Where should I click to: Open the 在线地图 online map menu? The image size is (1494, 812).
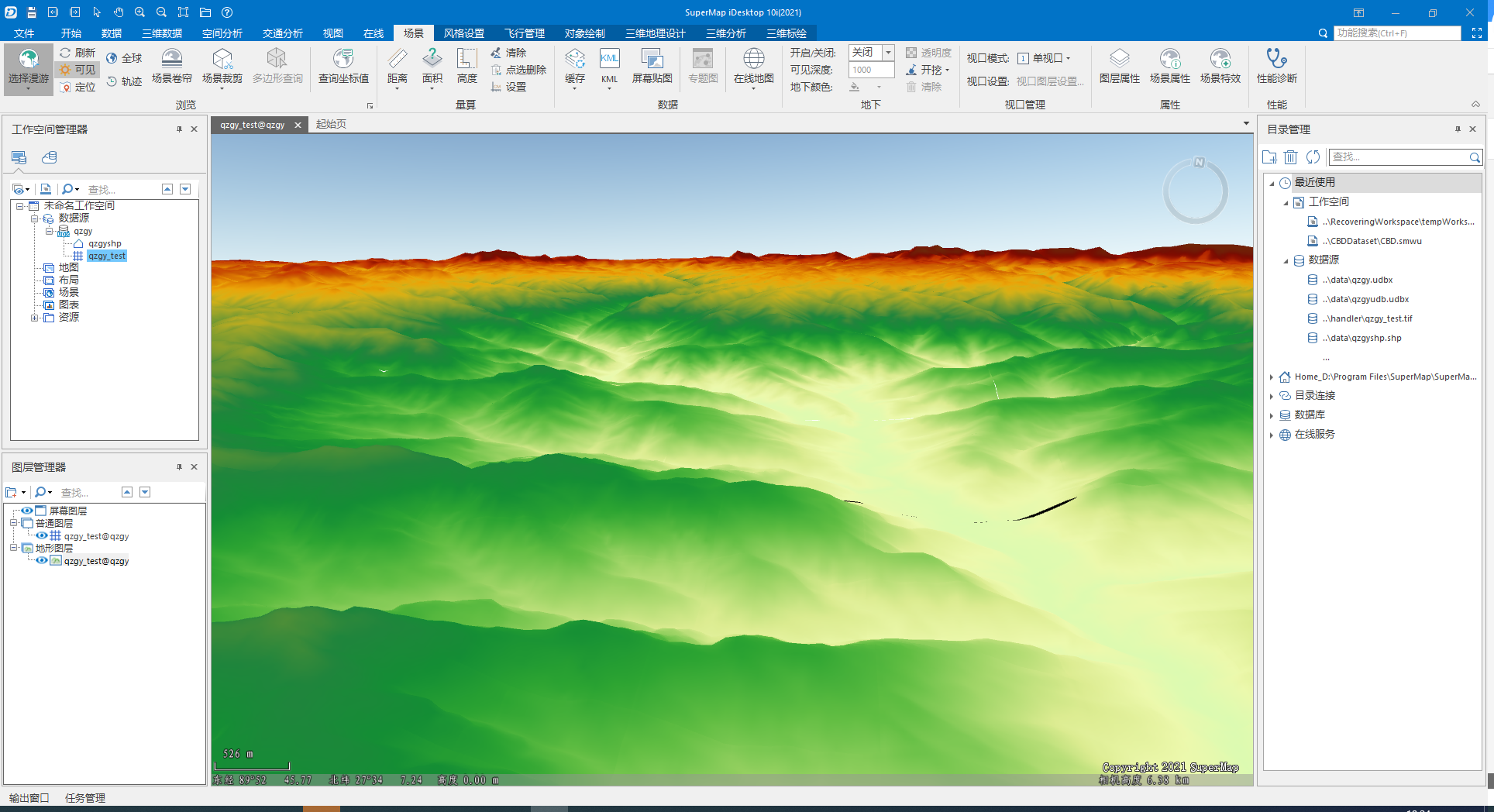click(x=754, y=68)
